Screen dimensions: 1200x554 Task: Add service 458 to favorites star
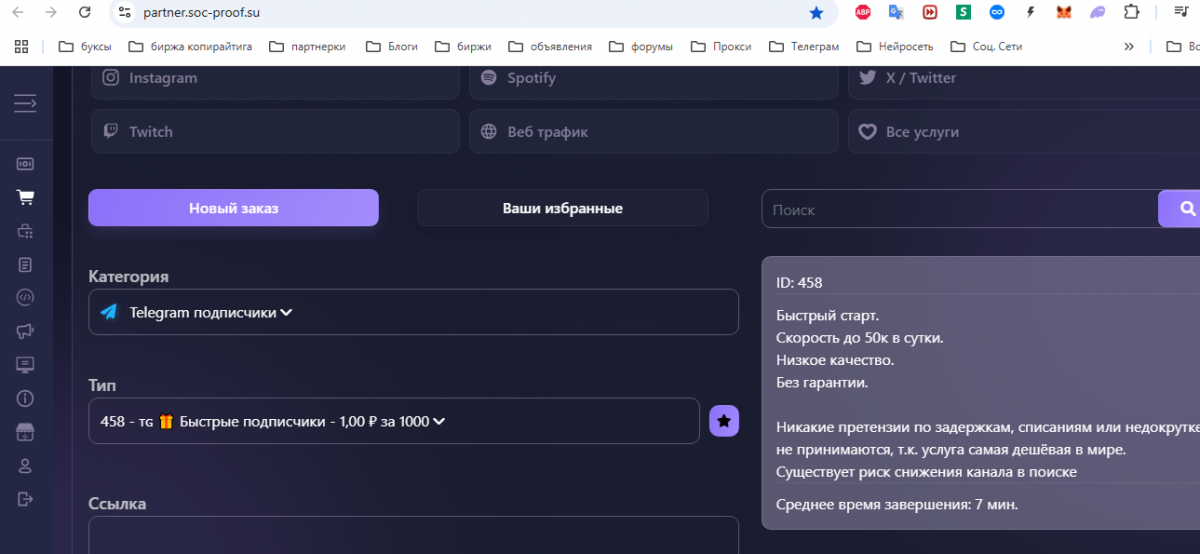(x=724, y=421)
